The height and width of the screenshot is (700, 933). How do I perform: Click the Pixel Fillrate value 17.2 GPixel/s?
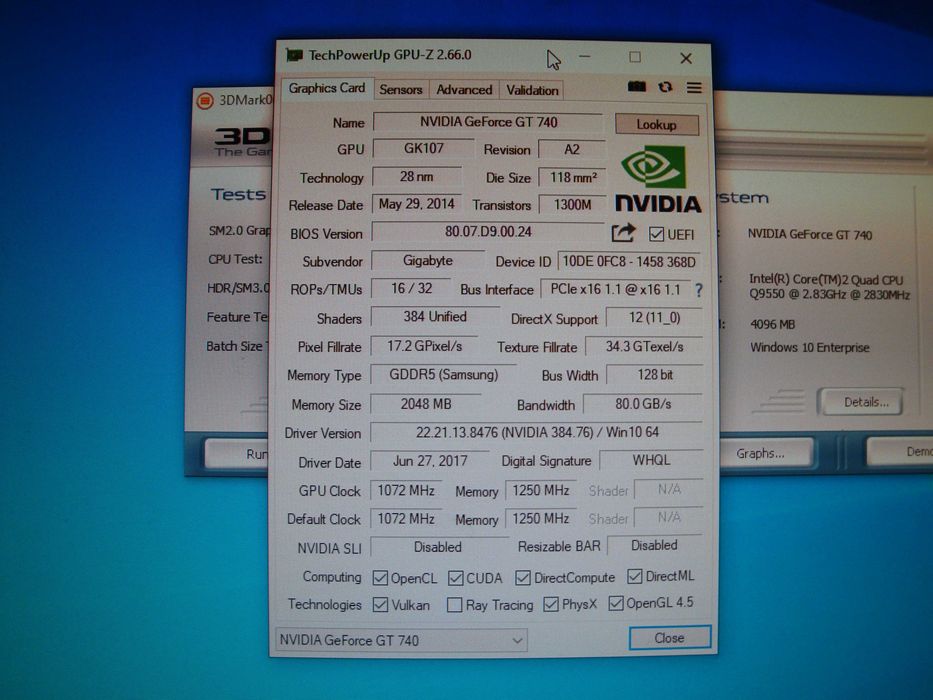coord(424,346)
